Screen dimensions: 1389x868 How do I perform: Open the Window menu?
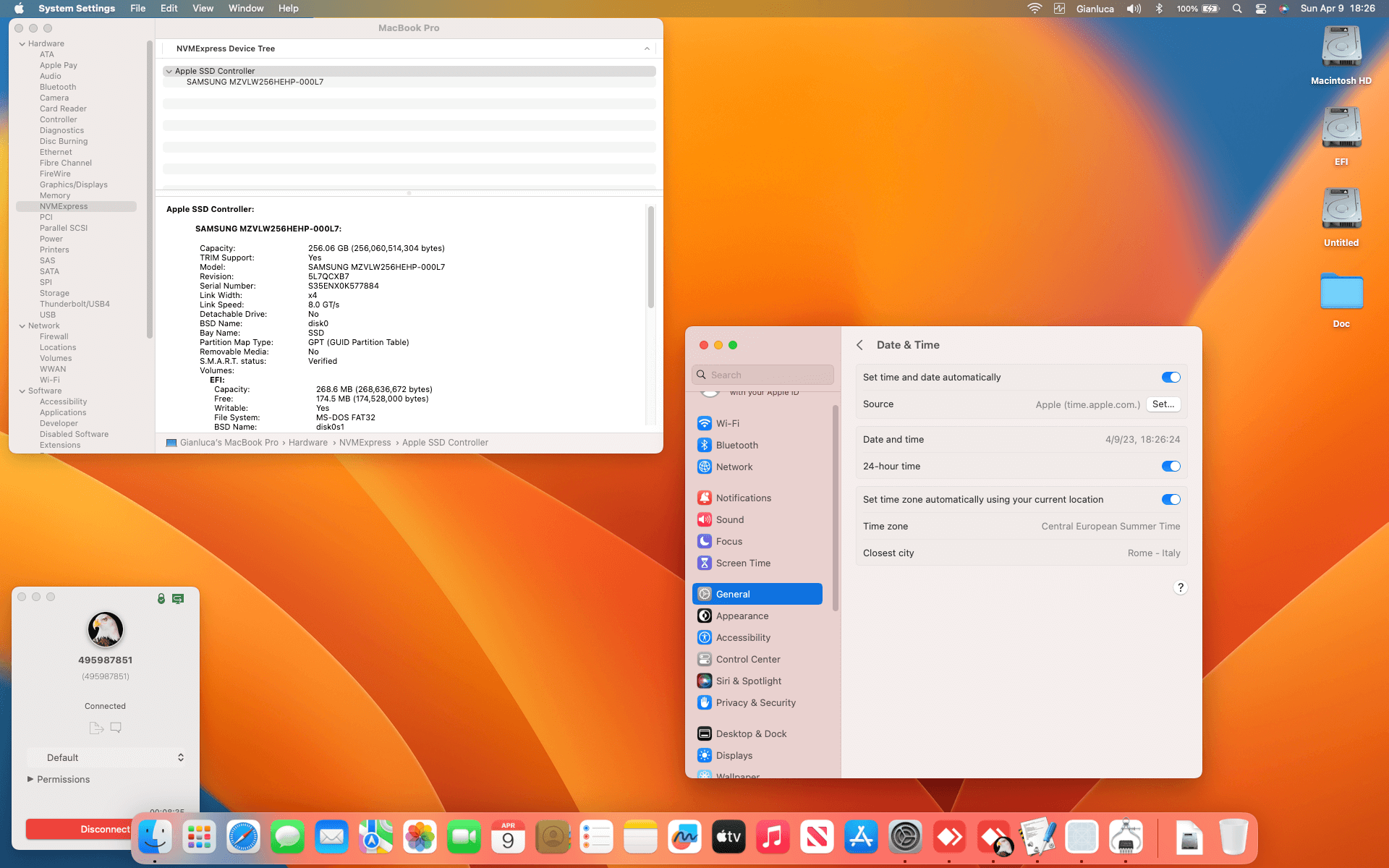pyautogui.click(x=246, y=9)
